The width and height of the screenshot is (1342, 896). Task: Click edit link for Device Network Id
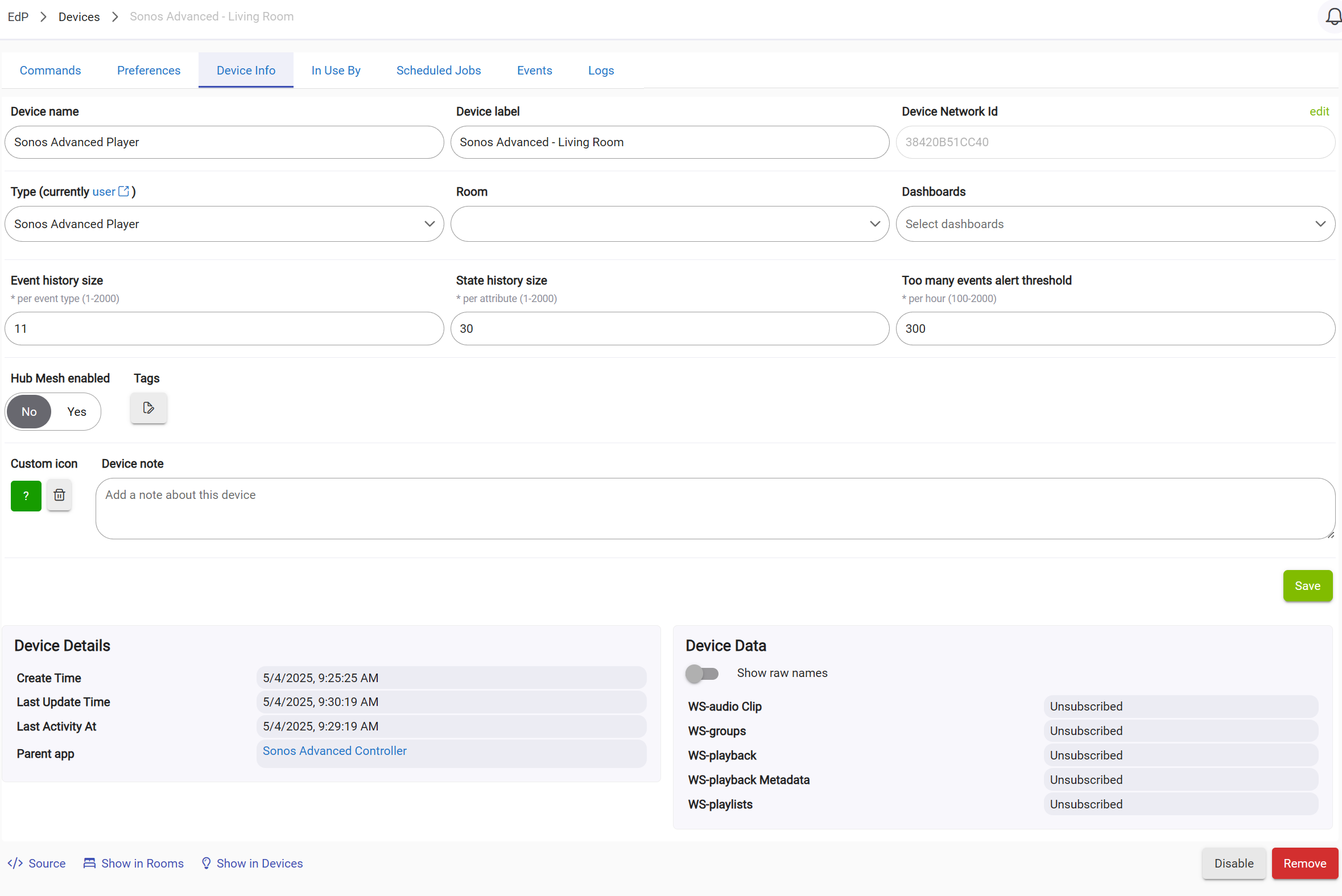click(x=1320, y=112)
